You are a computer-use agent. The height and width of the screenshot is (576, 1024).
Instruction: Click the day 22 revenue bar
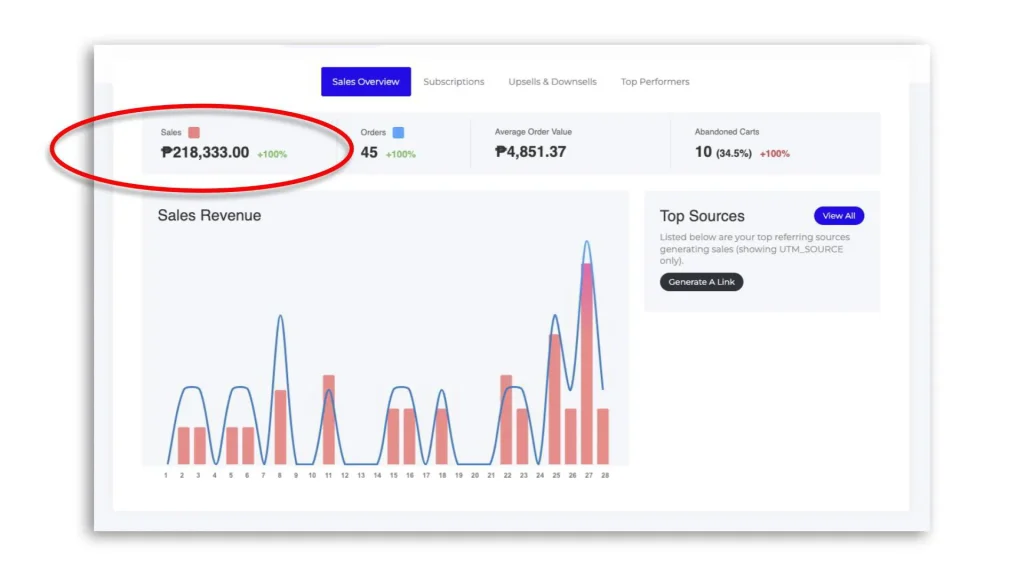click(x=506, y=420)
